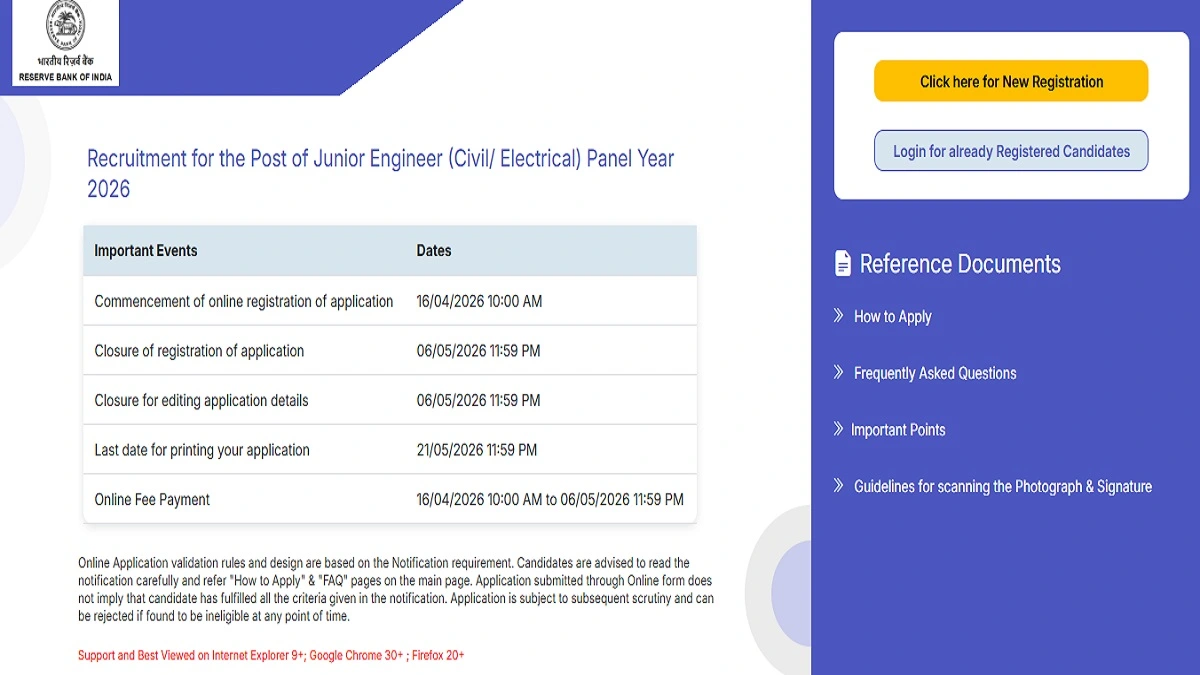Click the chevron icon beside Important Points
Screen dimensions: 1200x675
click(836, 429)
